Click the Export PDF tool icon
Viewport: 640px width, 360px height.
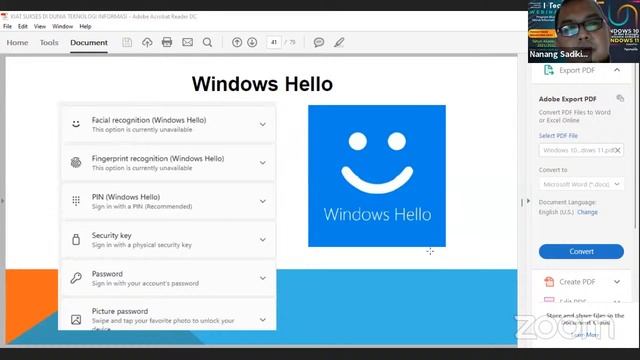tap(549, 70)
